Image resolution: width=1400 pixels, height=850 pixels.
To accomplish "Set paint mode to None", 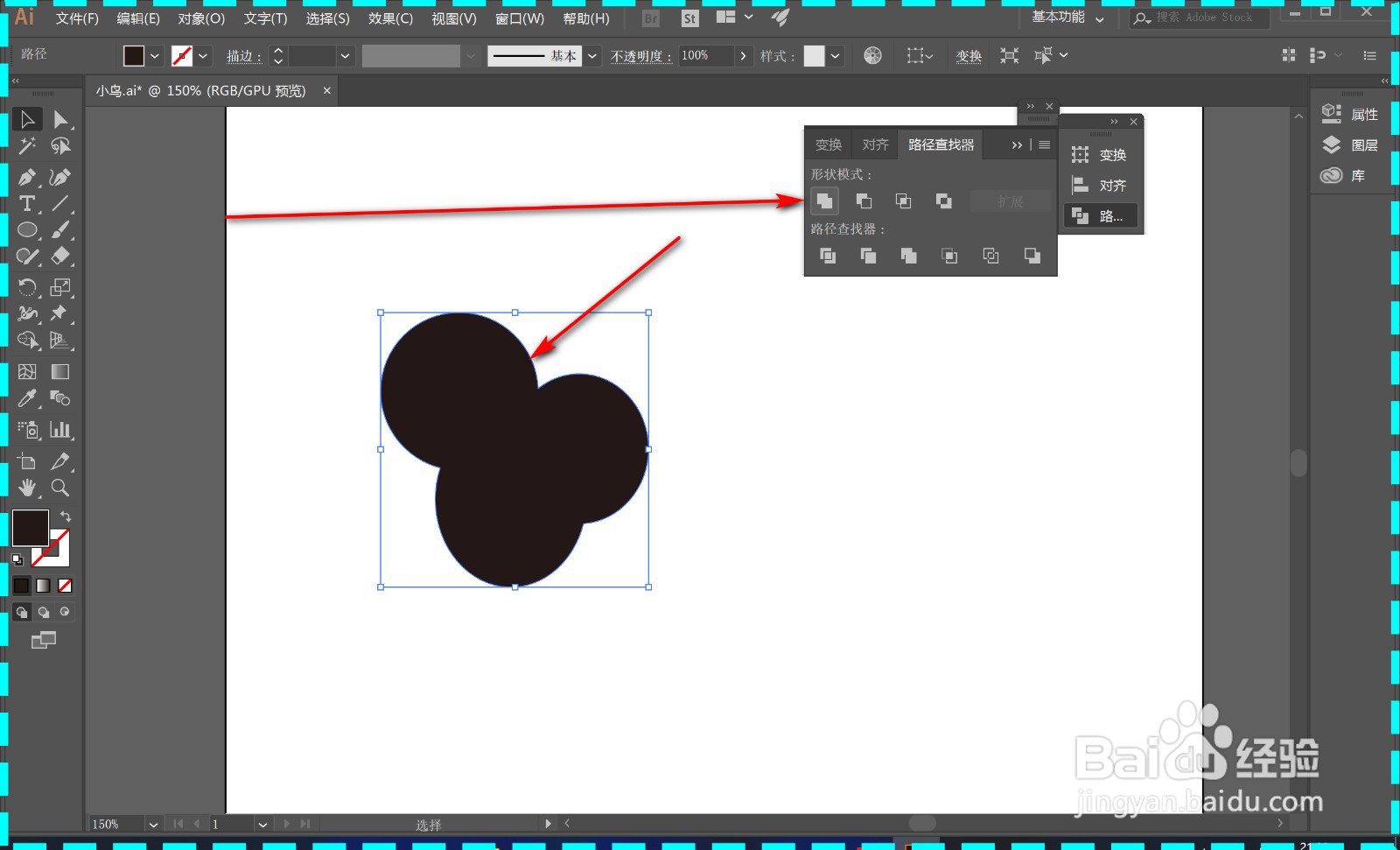I will coord(65,586).
